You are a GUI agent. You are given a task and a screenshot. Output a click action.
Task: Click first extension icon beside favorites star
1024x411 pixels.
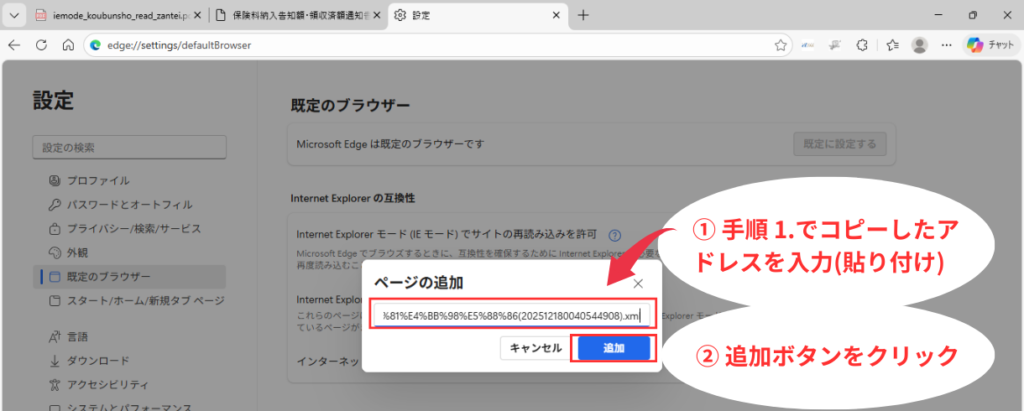pos(808,45)
